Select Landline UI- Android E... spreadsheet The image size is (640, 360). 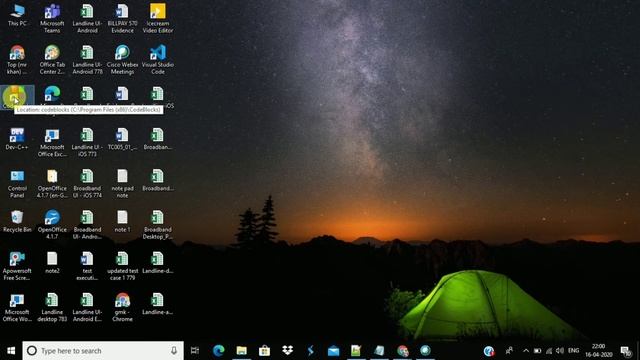click(x=87, y=307)
